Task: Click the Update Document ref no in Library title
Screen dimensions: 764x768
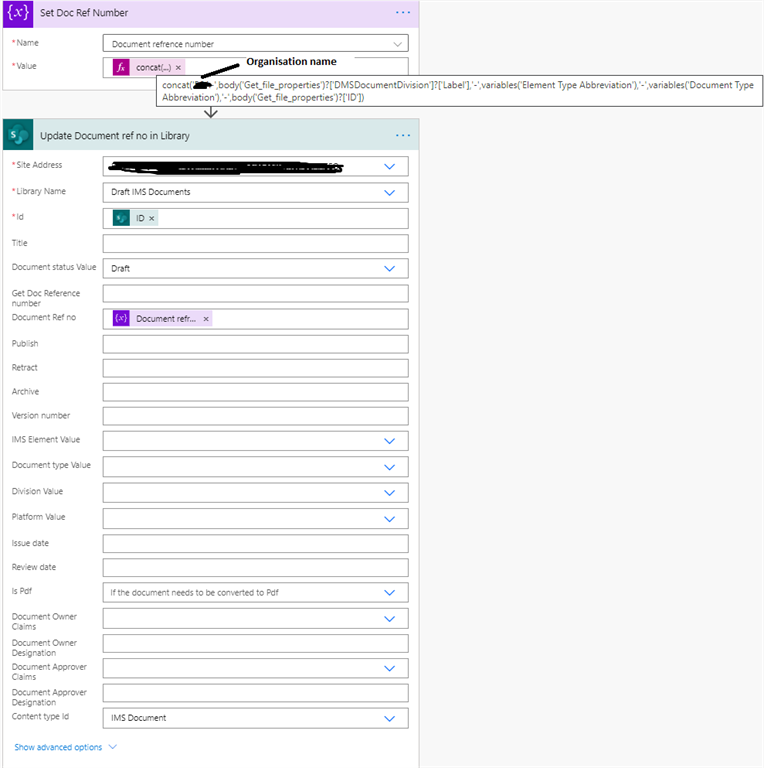Action: [x=115, y=136]
